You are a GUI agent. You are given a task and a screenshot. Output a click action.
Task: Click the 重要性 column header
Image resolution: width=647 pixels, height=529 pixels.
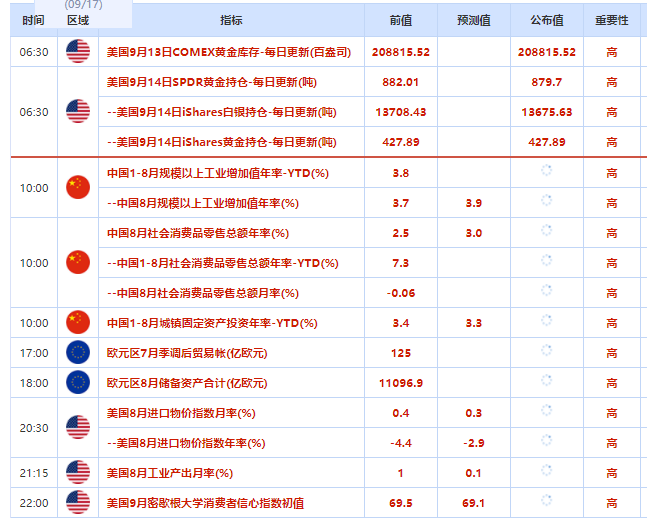(x=612, y=20)
